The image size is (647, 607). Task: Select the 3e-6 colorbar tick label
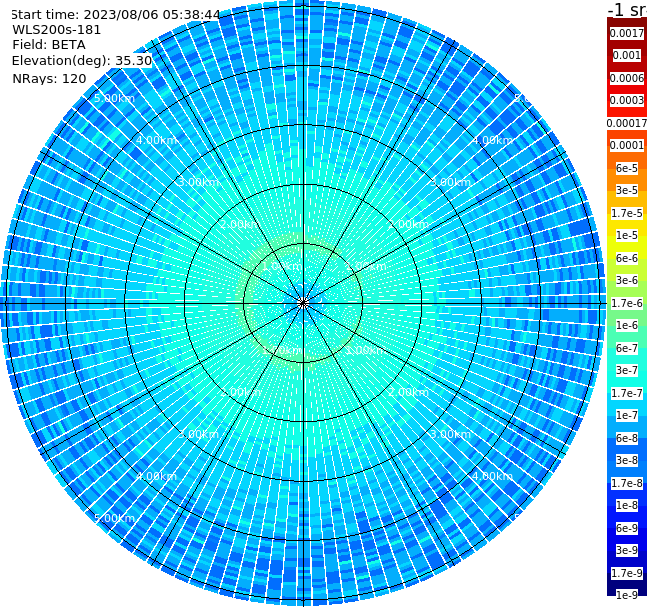point(627,280)
